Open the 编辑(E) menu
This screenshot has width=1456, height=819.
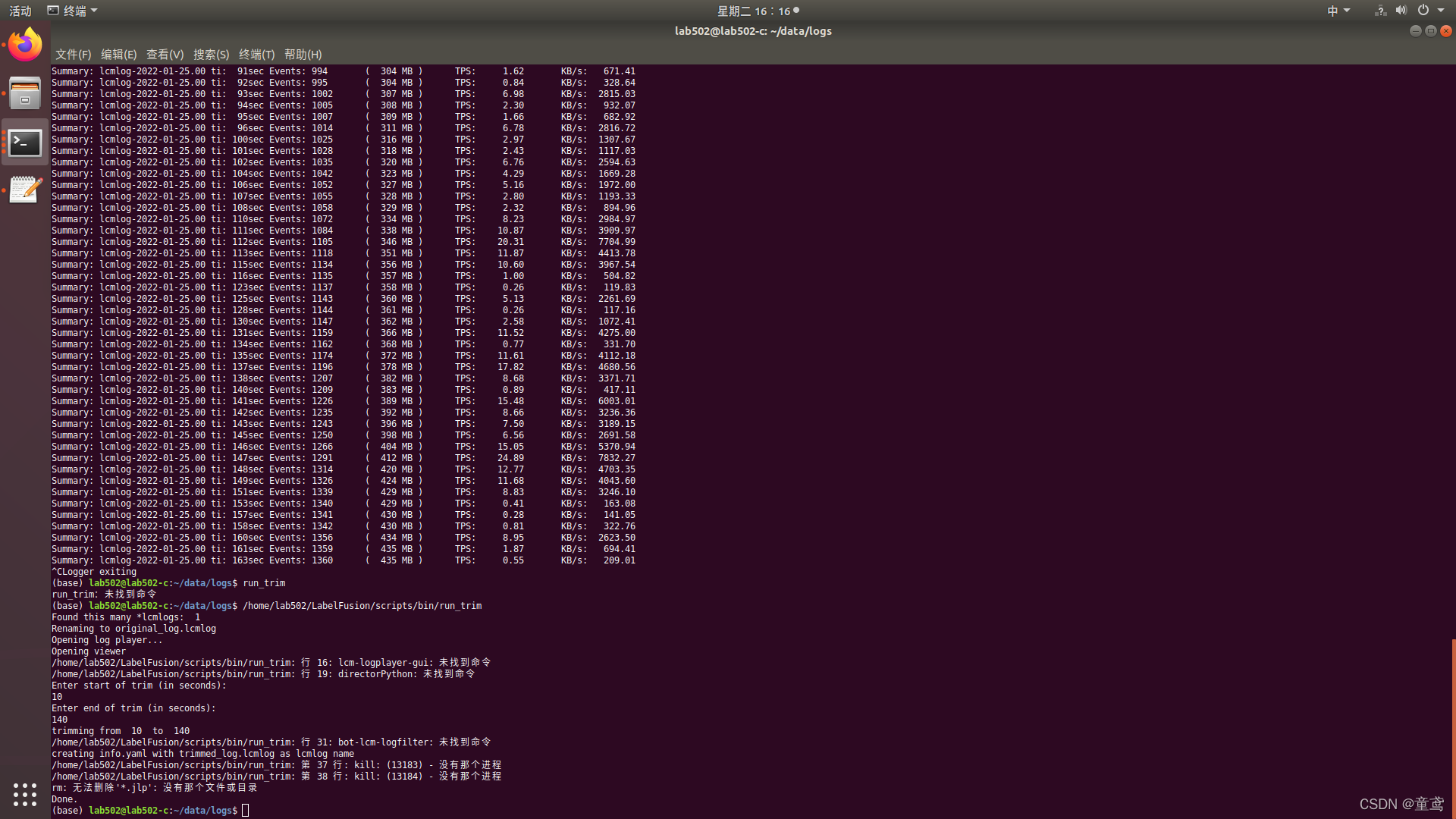118,55
